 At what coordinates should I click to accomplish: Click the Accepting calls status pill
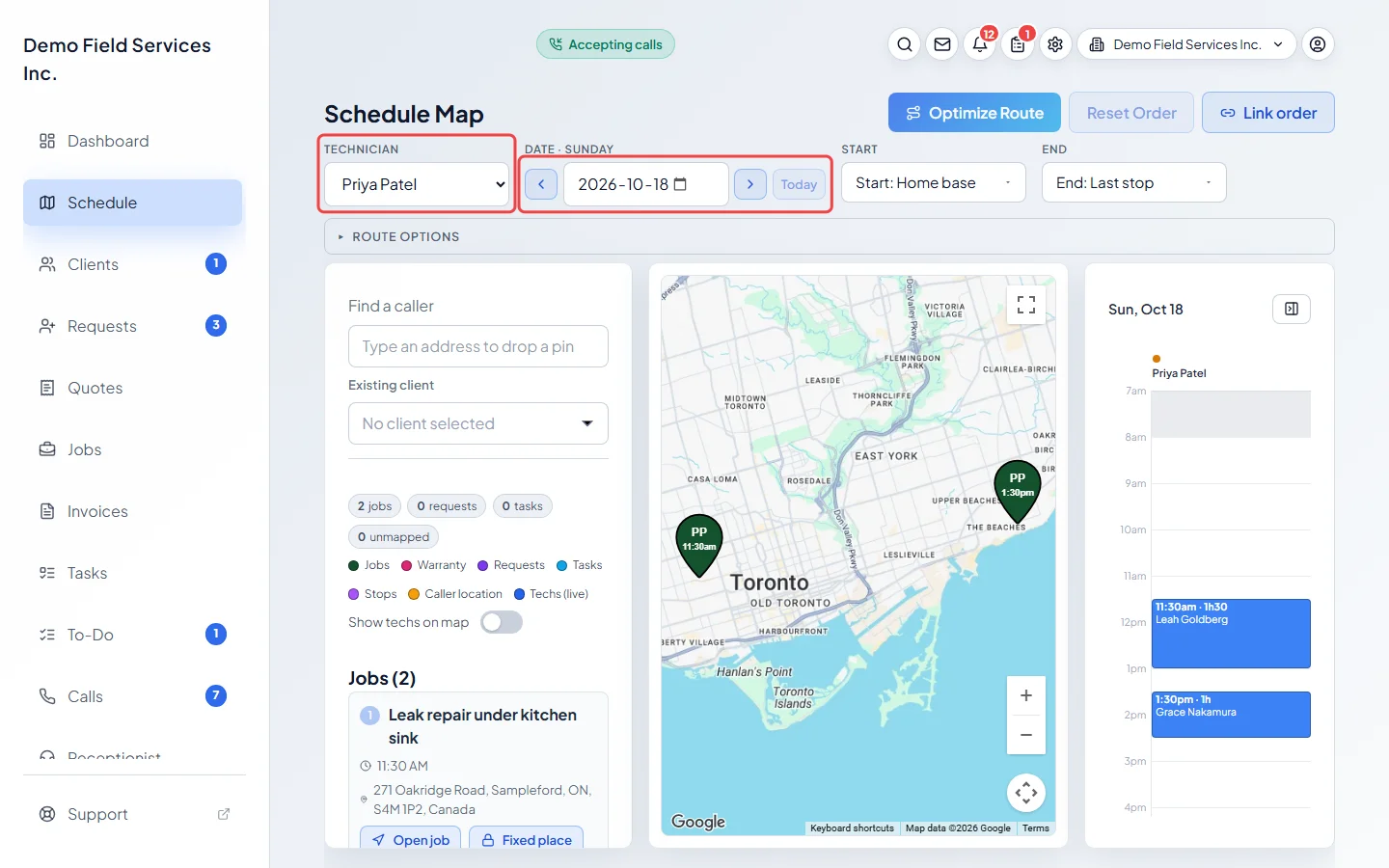pyautogui.click(x=606, y=44)
